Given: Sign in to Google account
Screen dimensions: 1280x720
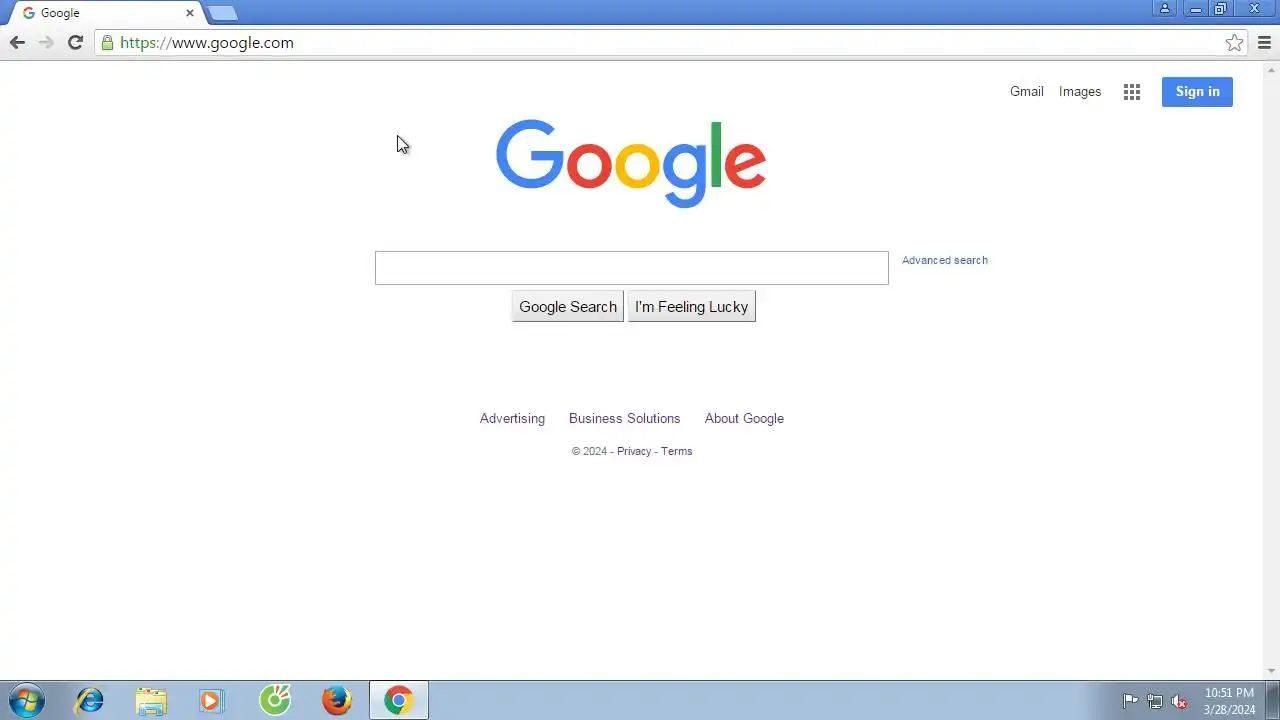Looking at the screenshot, I should [x=1197, y=92].
